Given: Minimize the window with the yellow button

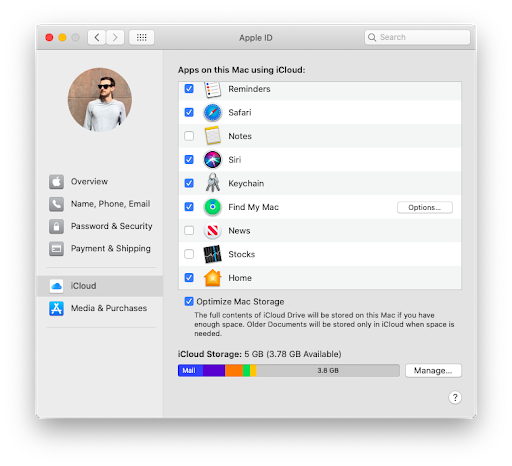Looking at the screenshot, I should (62, 37).
